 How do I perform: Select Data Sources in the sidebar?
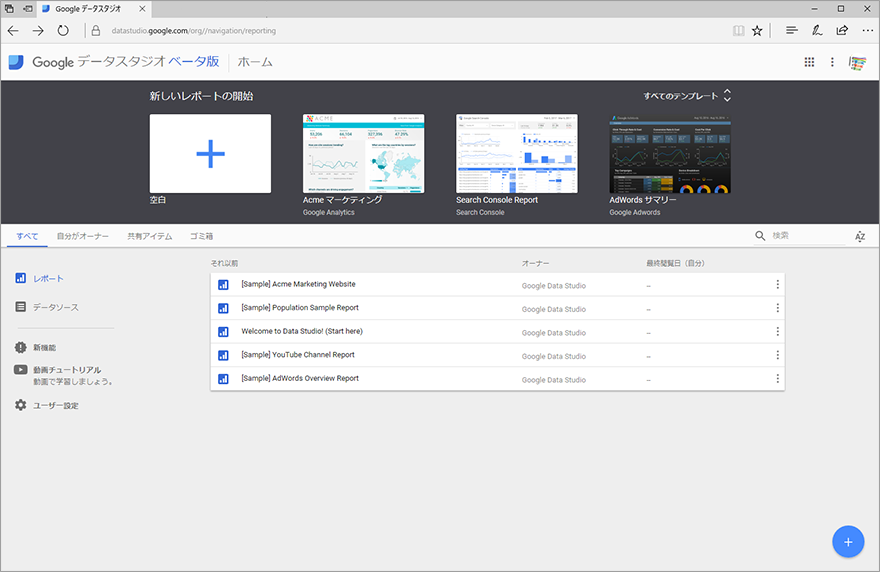click(55, 307)
